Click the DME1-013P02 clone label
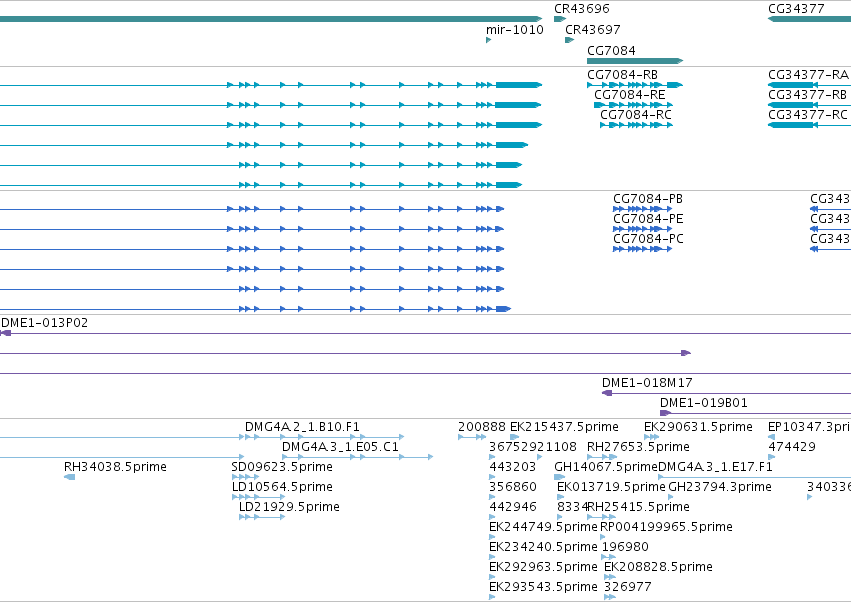 [x=45, y=323]
